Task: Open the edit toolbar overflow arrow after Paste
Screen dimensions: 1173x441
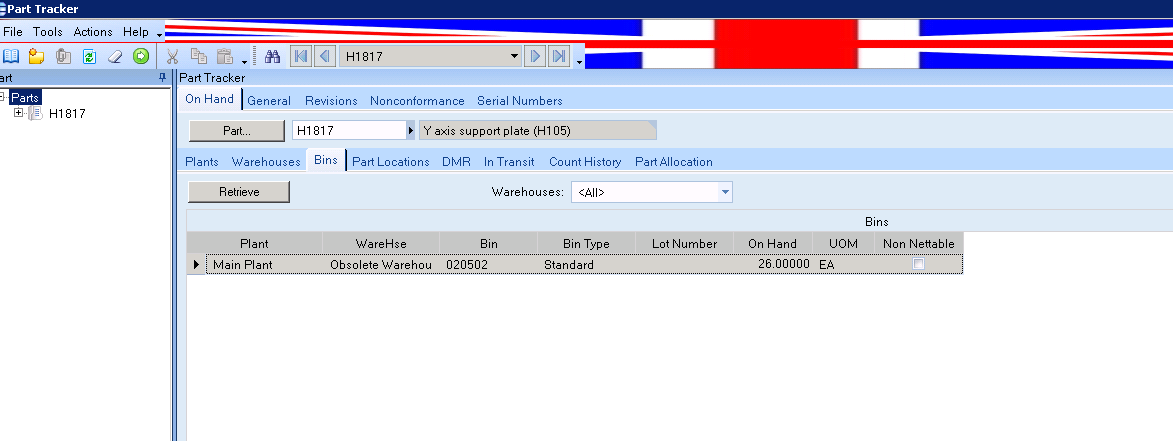Action: [x=245, y=62]
